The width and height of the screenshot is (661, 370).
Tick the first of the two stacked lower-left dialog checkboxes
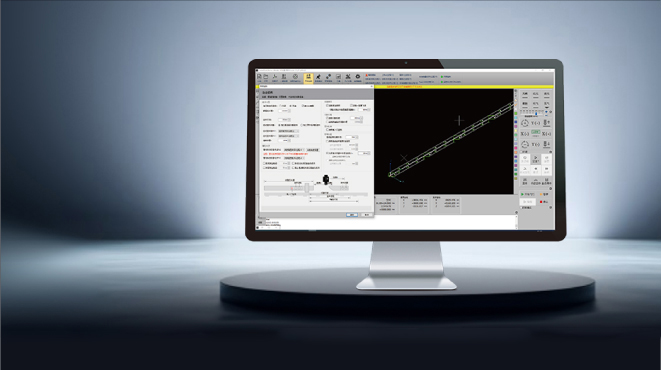[264, 163]
